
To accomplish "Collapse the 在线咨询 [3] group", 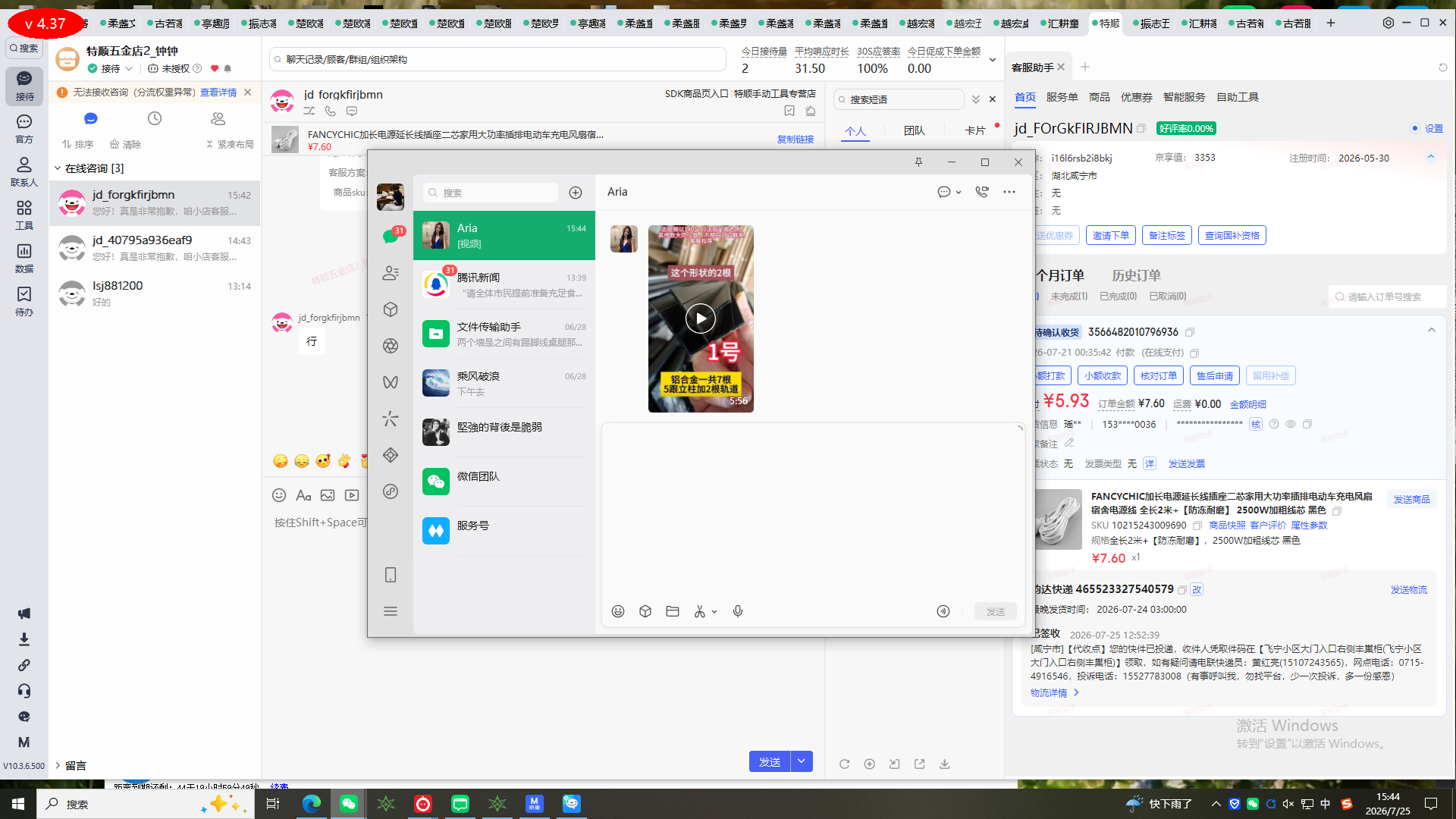I will point(58,168).
